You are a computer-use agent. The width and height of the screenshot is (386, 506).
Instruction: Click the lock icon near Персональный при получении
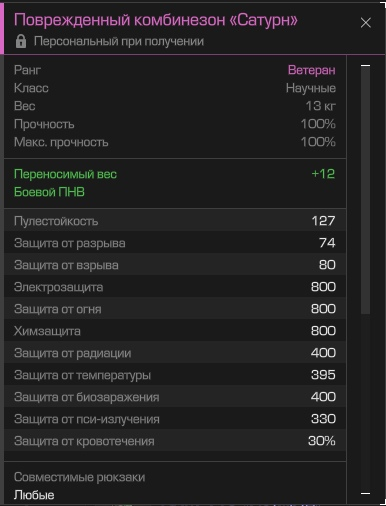(x=21, y=41)
